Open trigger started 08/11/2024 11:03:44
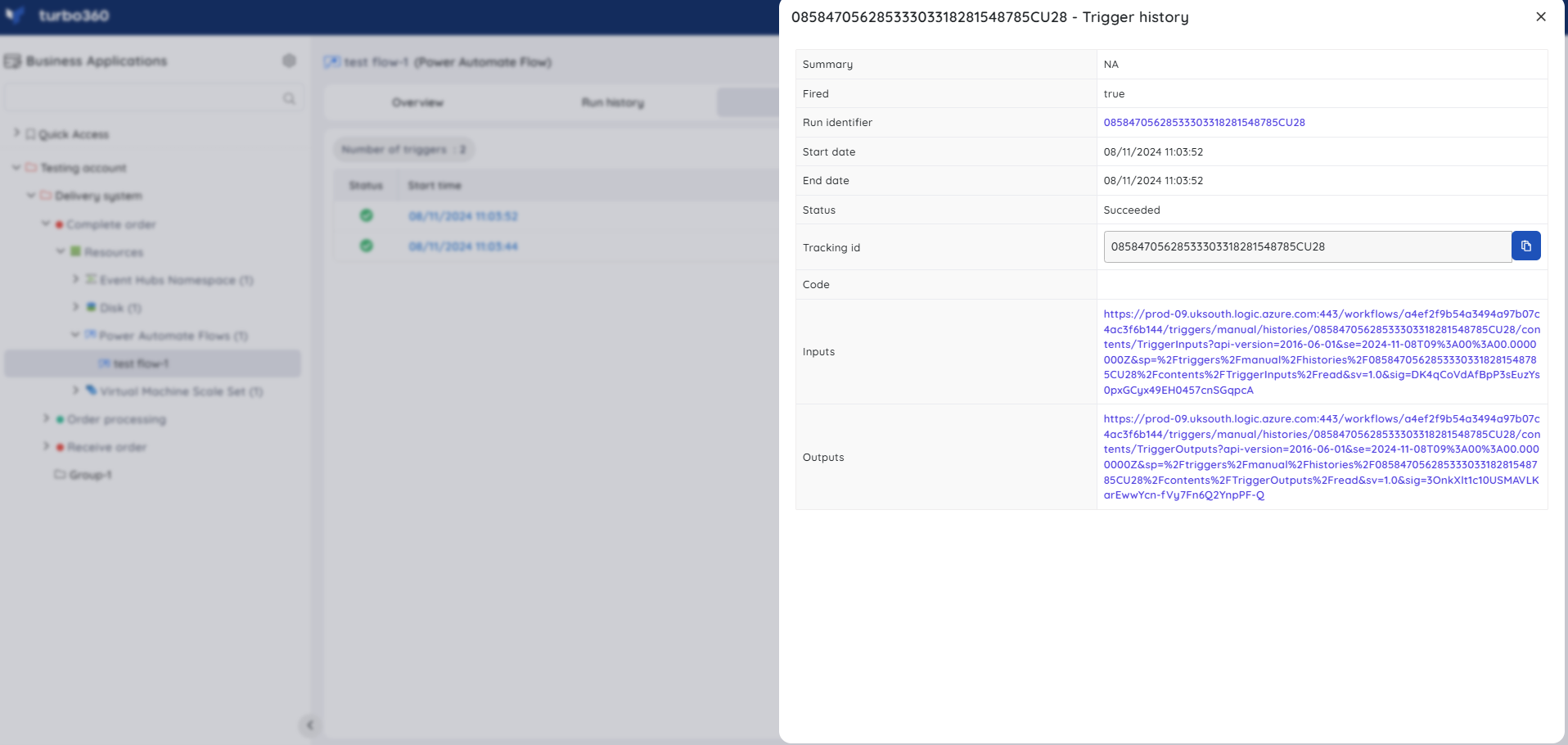The height and width of the screenshot is (745, 1568). (x=463, y=246)
